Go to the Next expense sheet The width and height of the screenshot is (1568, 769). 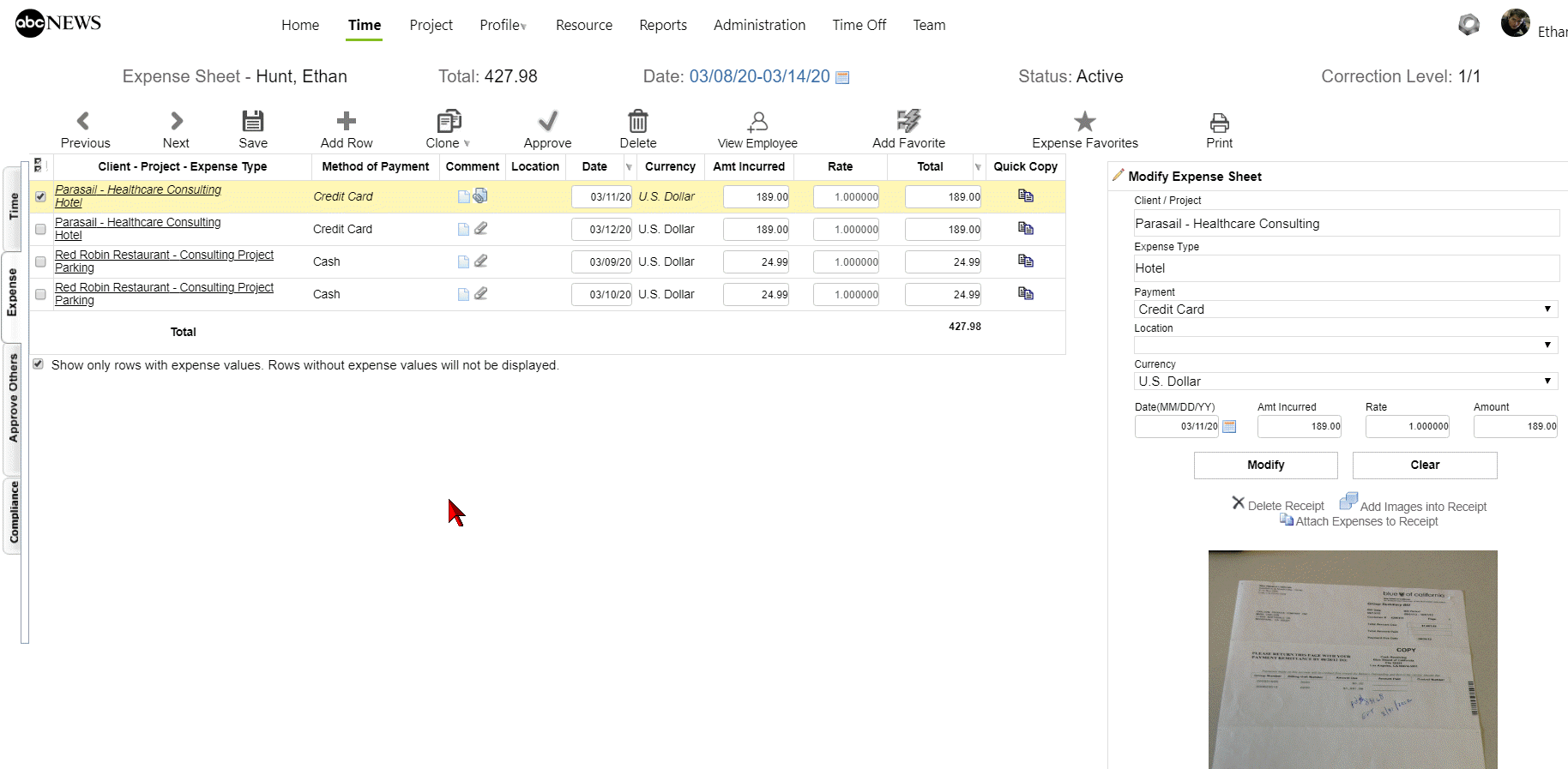pyautogui.click(x=176, y=129)
